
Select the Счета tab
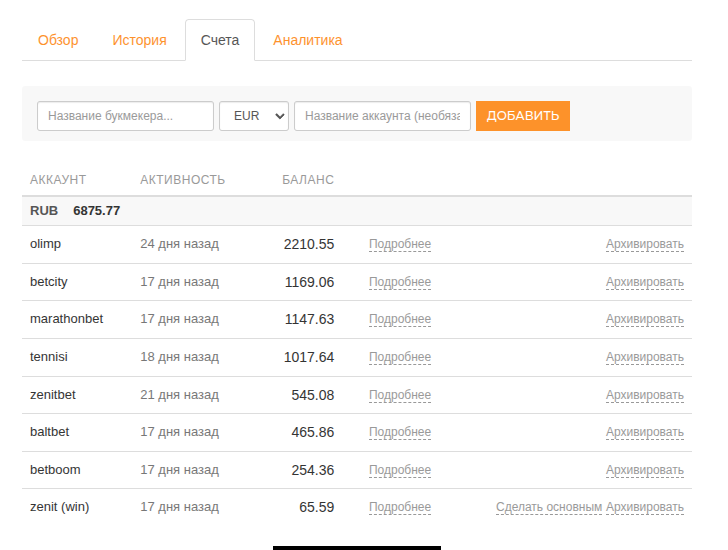pyautogui.click(x=220, y=40)
